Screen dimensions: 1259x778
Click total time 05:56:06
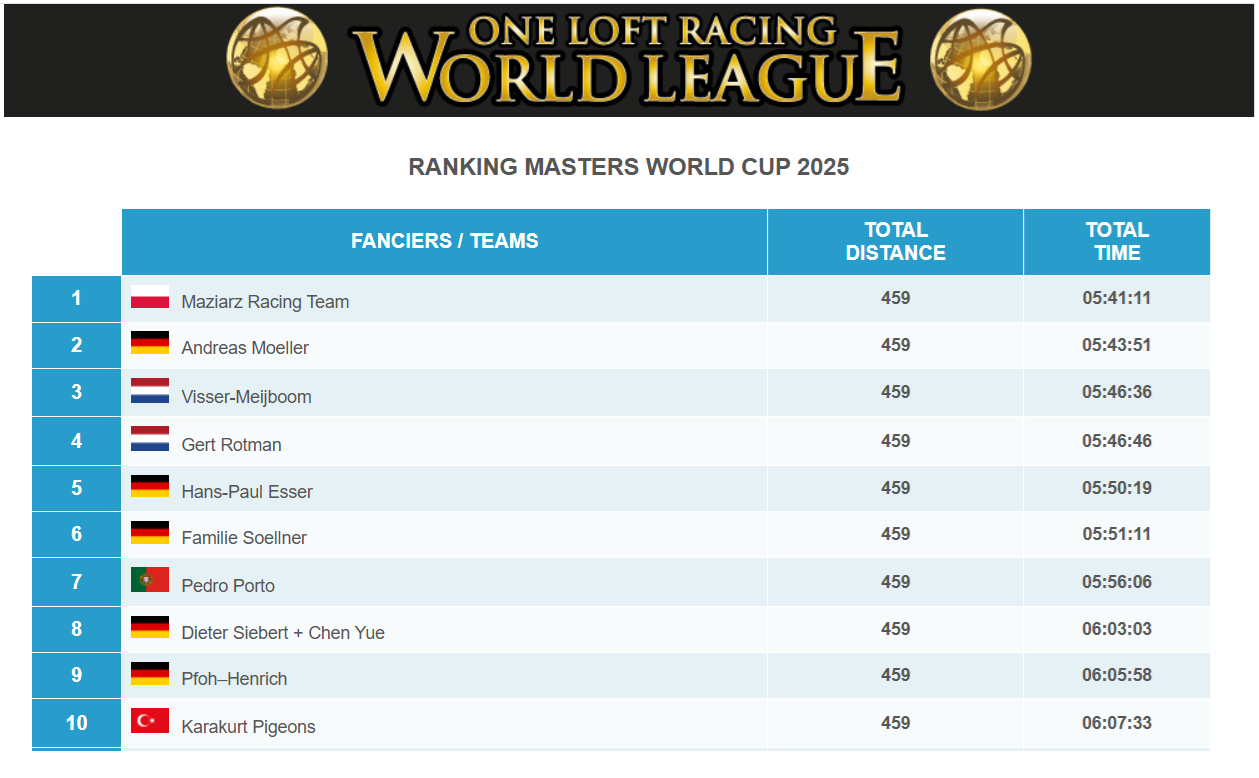coord(1117,582)
